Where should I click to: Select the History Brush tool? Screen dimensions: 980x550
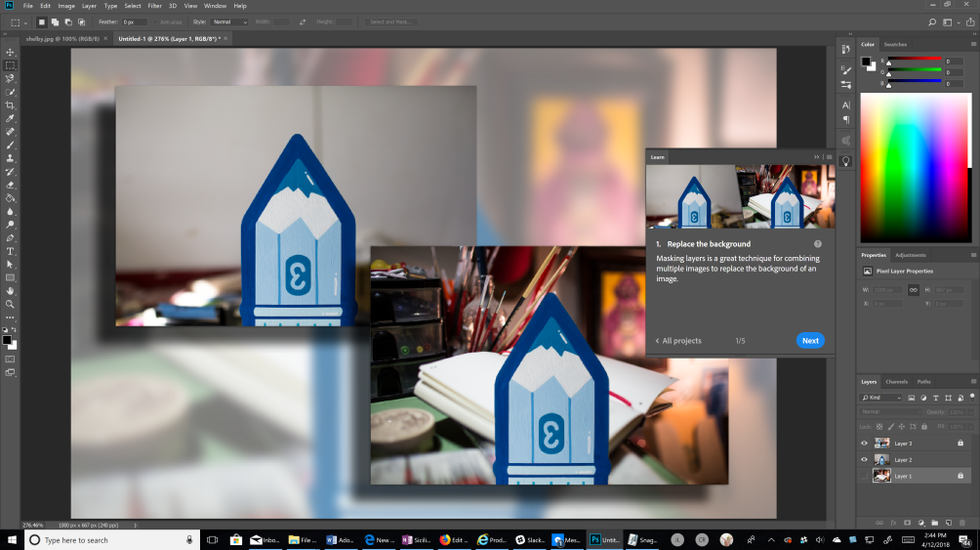10,171
